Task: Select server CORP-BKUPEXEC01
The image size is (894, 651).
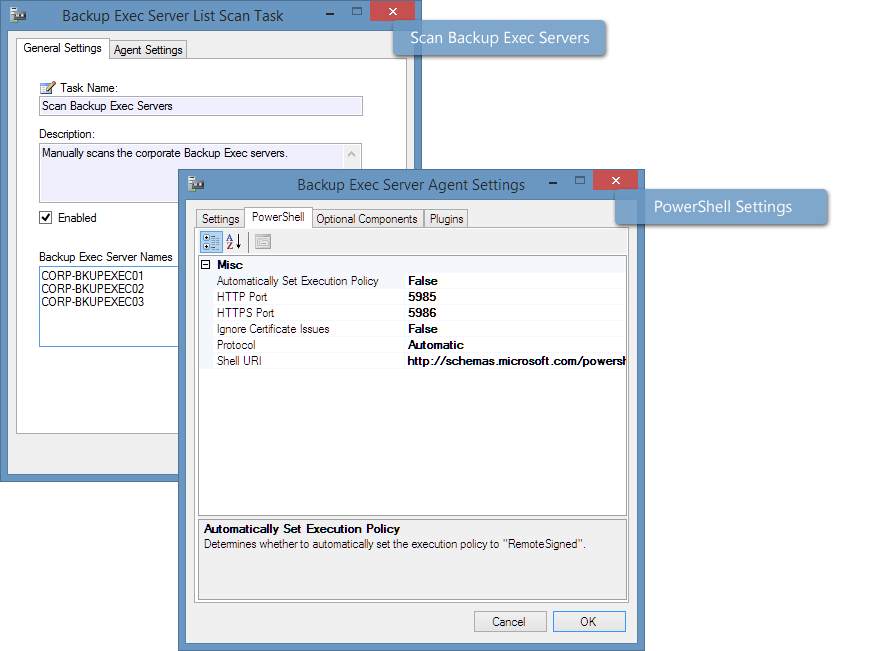Action: [92, 275]
